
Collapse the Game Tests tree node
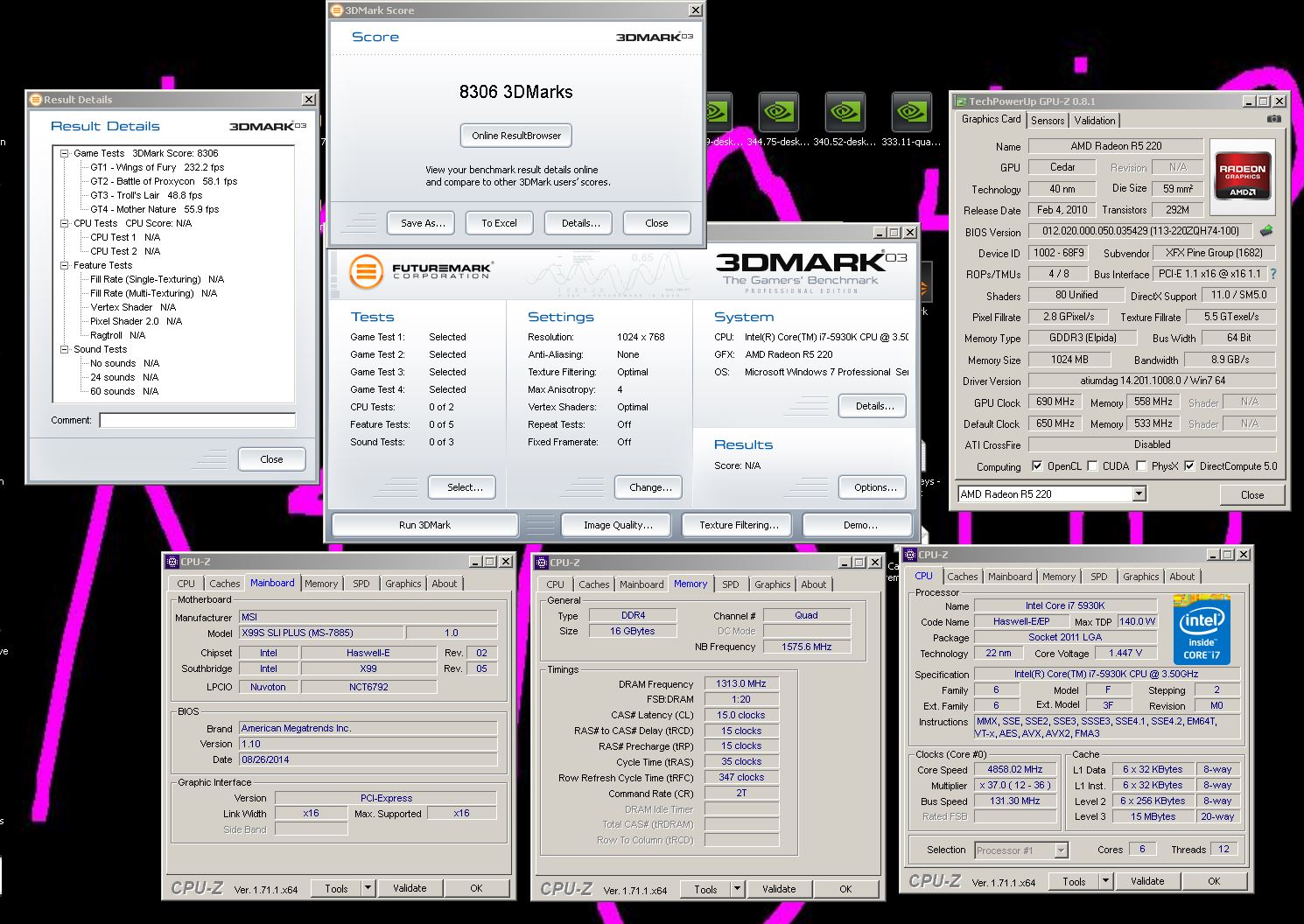click(64, 153)
